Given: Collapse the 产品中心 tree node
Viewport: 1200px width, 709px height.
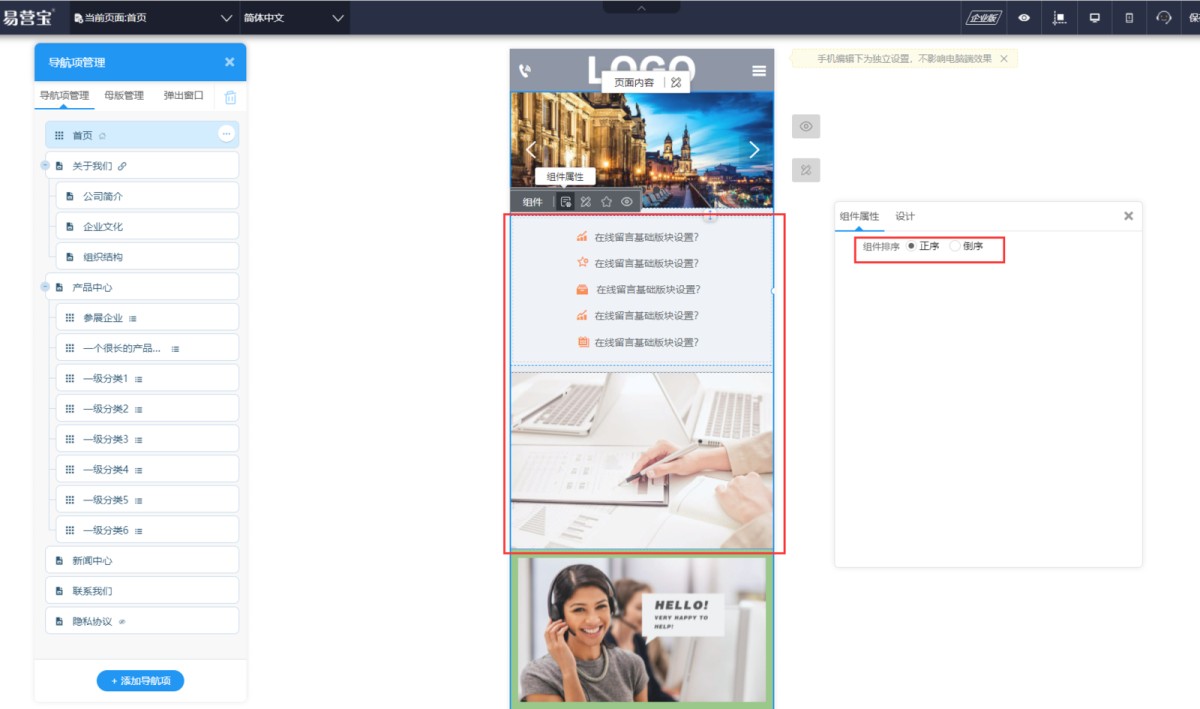Looking at the screenshot, I should click(45, 287).
